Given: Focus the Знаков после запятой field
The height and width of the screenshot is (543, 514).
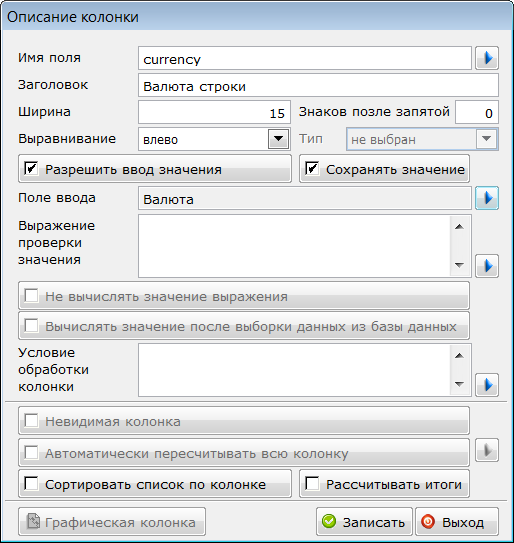Looking at the screenshot, I should click(477, 112).
